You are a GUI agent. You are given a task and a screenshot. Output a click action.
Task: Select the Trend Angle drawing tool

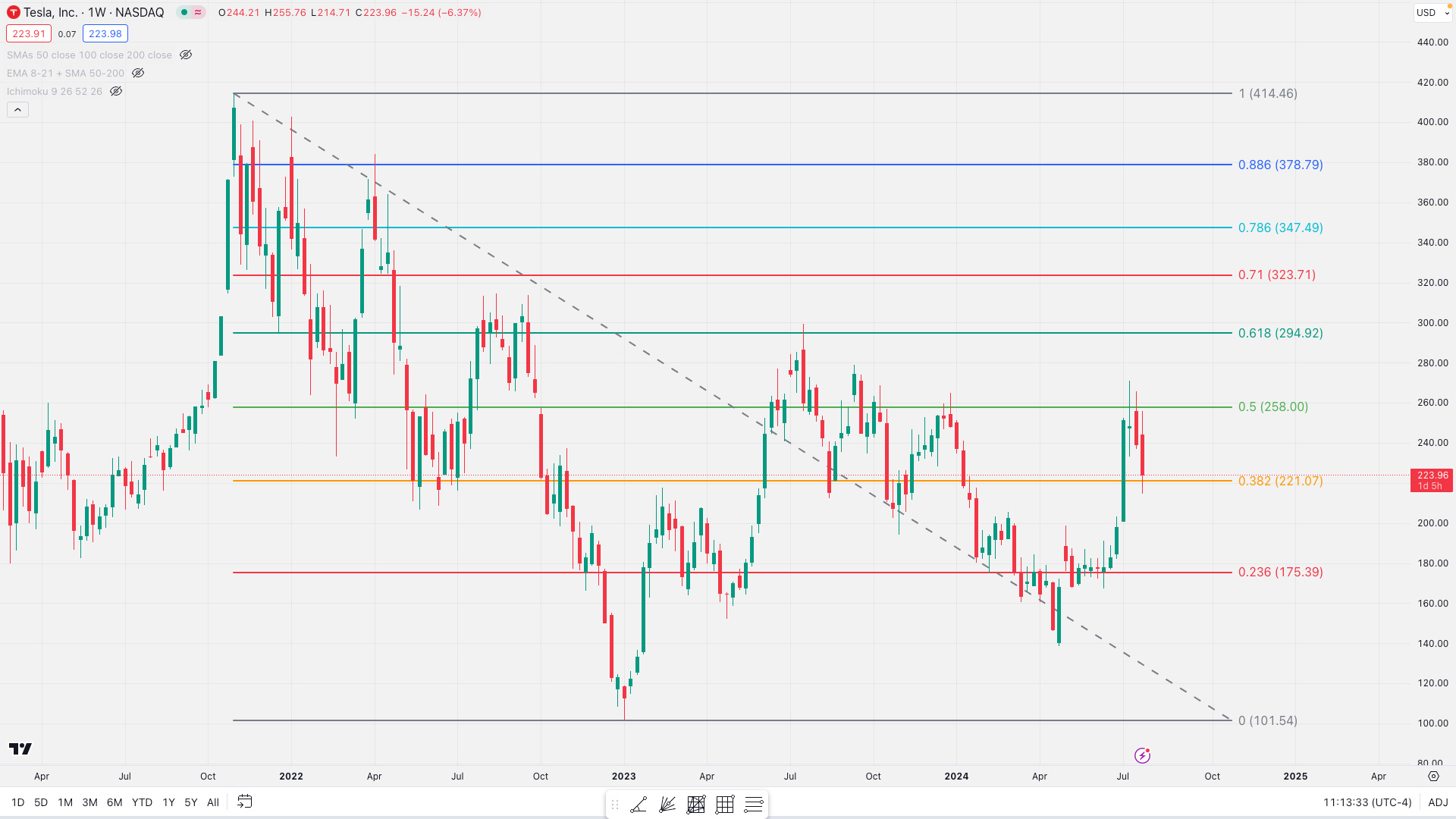[x=639, y=805]
